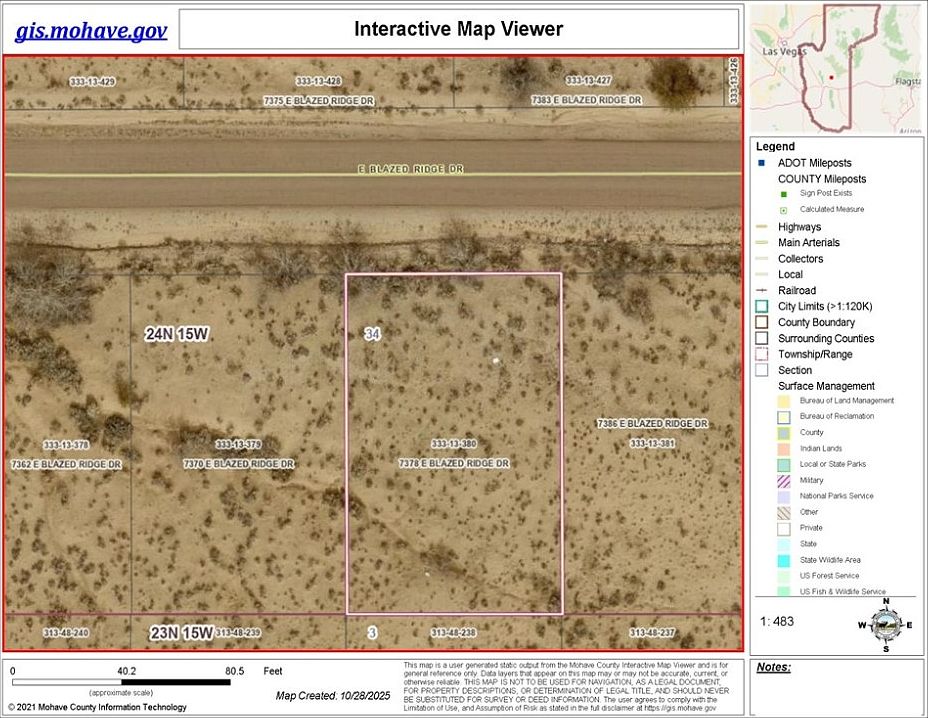Click the Township/Range dashed box symbol
The width and height of the screenshot is (928, 718).
click(x=761, y=355)
